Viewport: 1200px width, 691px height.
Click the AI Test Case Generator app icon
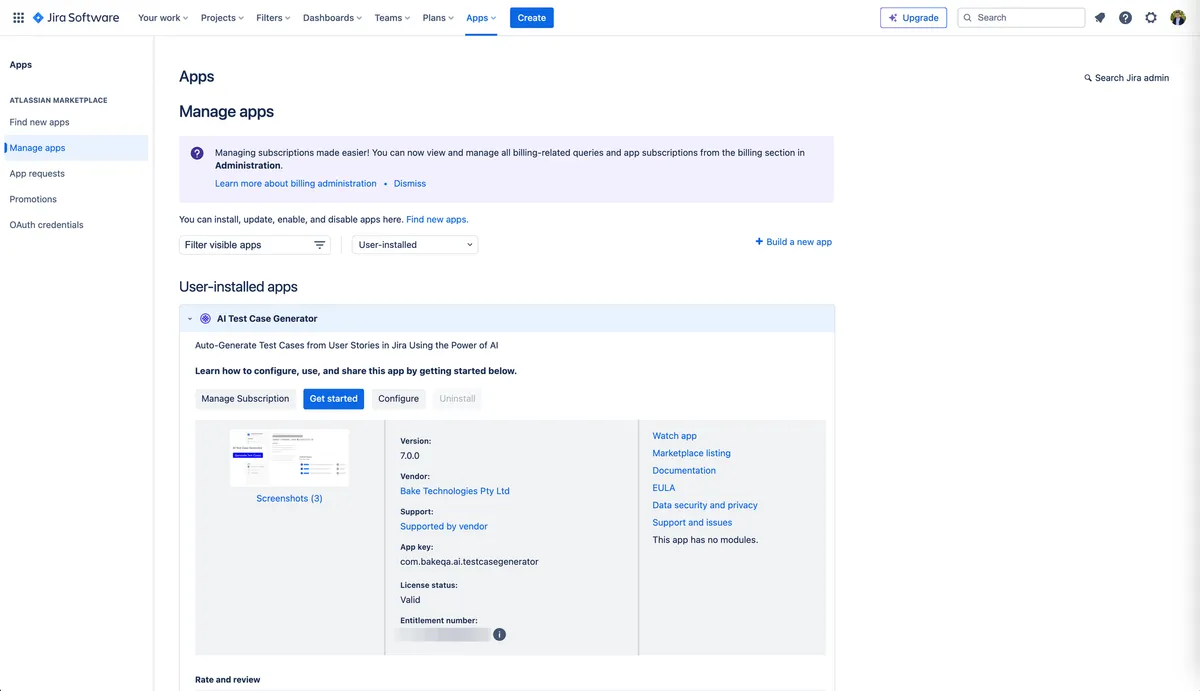click(205, 319)
